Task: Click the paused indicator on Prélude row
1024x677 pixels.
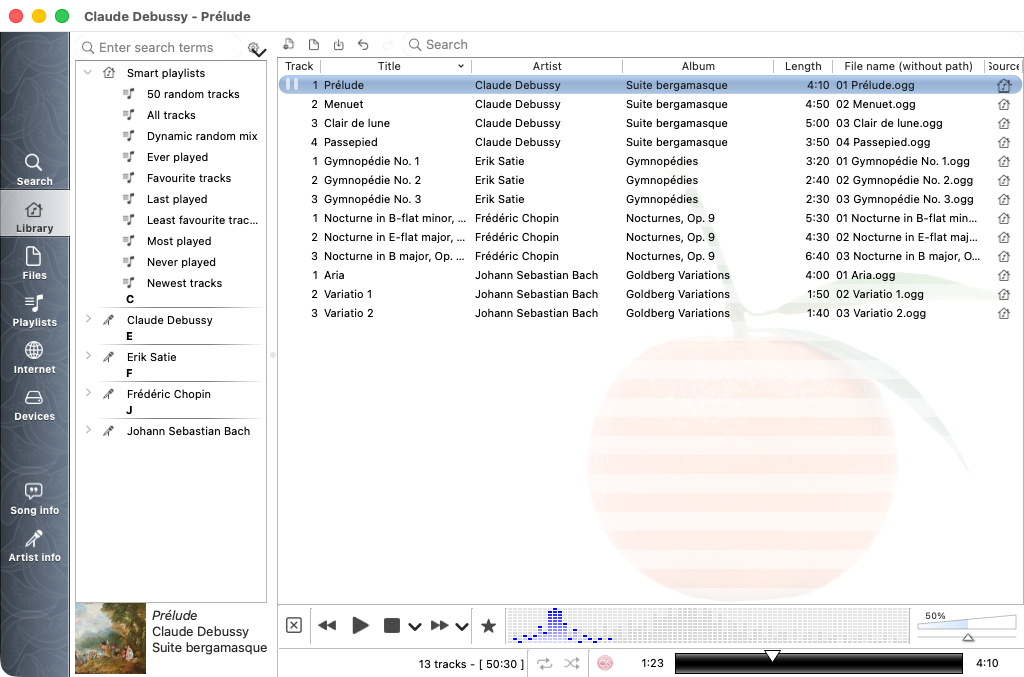Action: 292,85
